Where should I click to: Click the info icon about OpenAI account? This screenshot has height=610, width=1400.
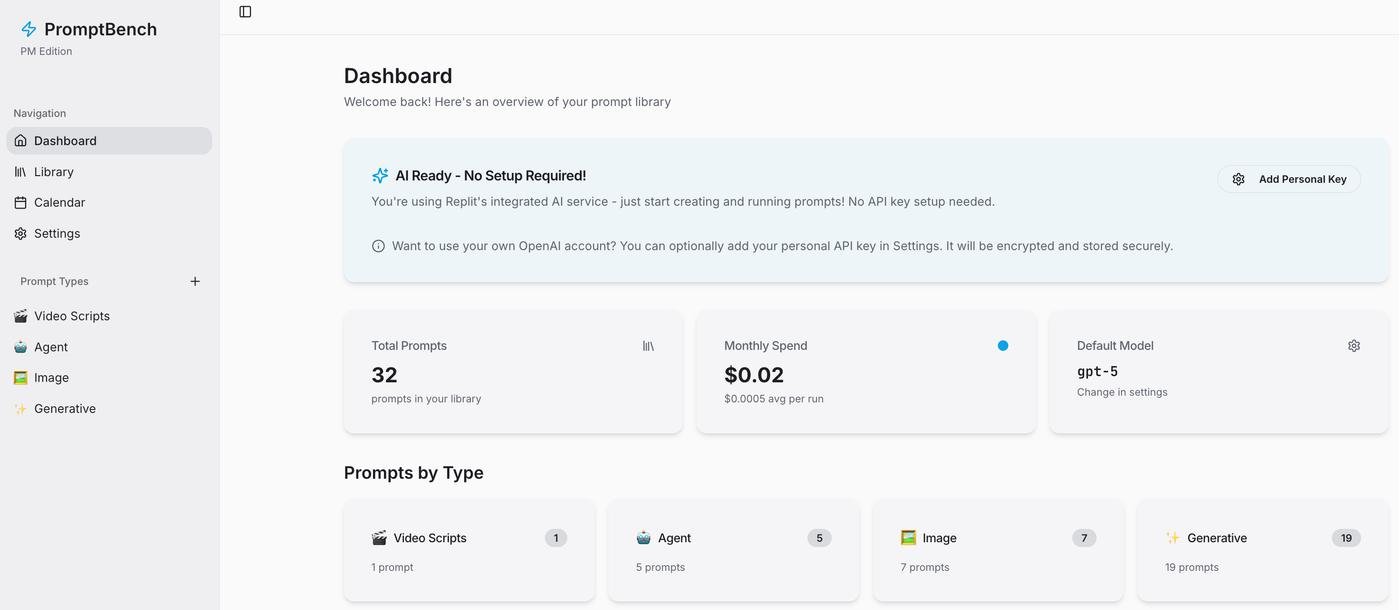tap(378, 246)
